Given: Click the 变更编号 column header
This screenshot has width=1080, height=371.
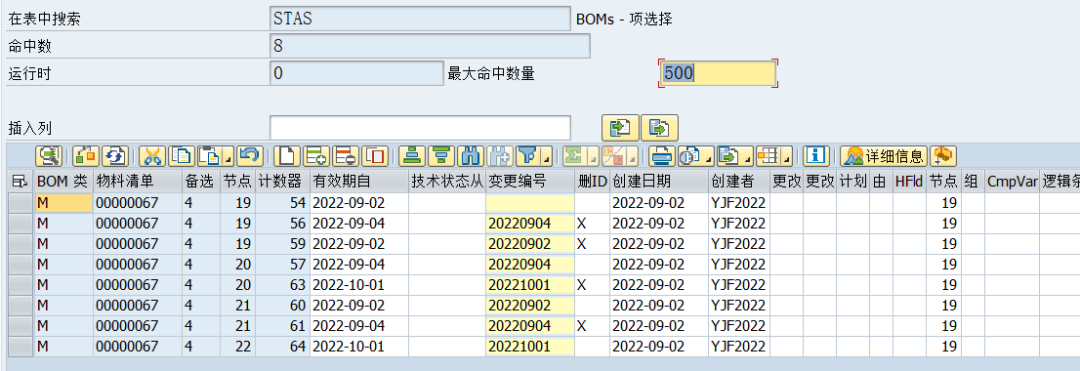Looking at the screenshot, I should pyautogui.click(x=530, y=182).
